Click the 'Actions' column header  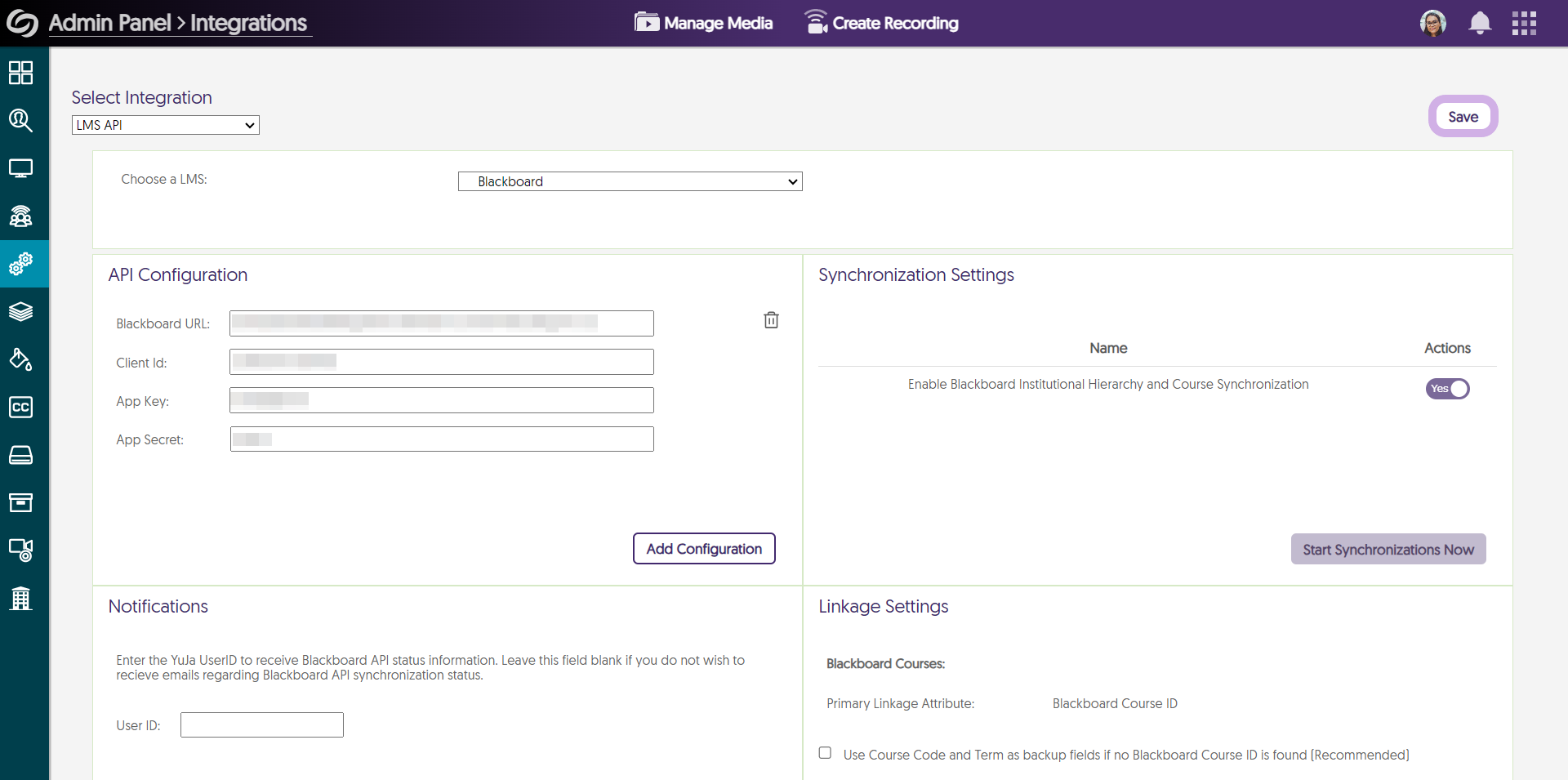pos(1448,348)
